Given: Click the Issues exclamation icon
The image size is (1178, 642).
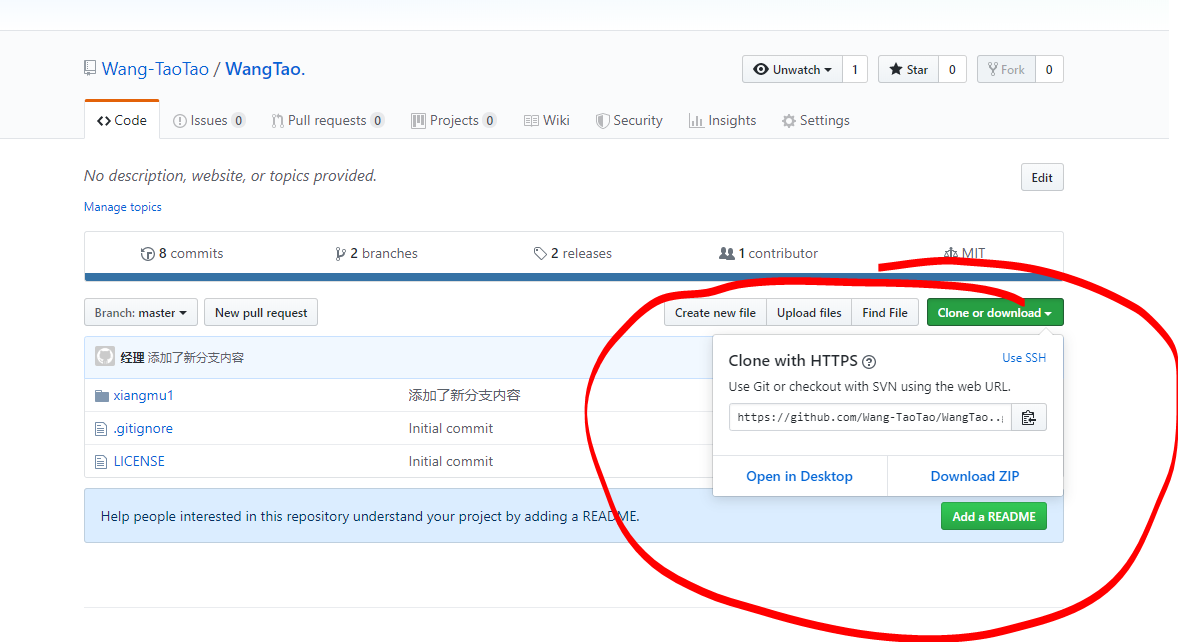Looking at the screenshot, I should click(x=180, y=121).
